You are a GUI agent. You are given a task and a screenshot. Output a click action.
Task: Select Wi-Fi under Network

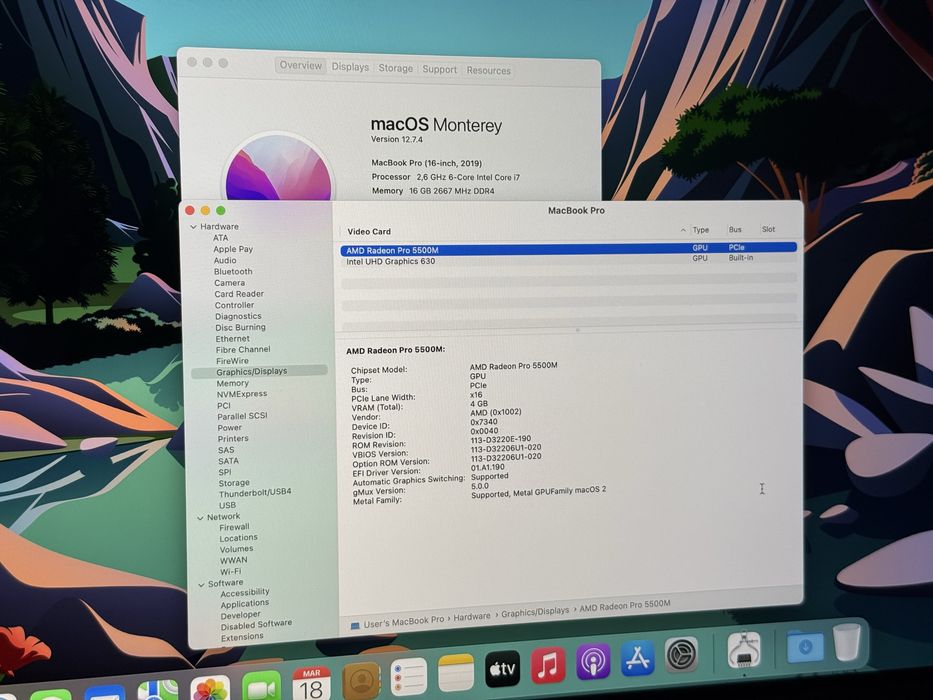click(x=231, y=571)
